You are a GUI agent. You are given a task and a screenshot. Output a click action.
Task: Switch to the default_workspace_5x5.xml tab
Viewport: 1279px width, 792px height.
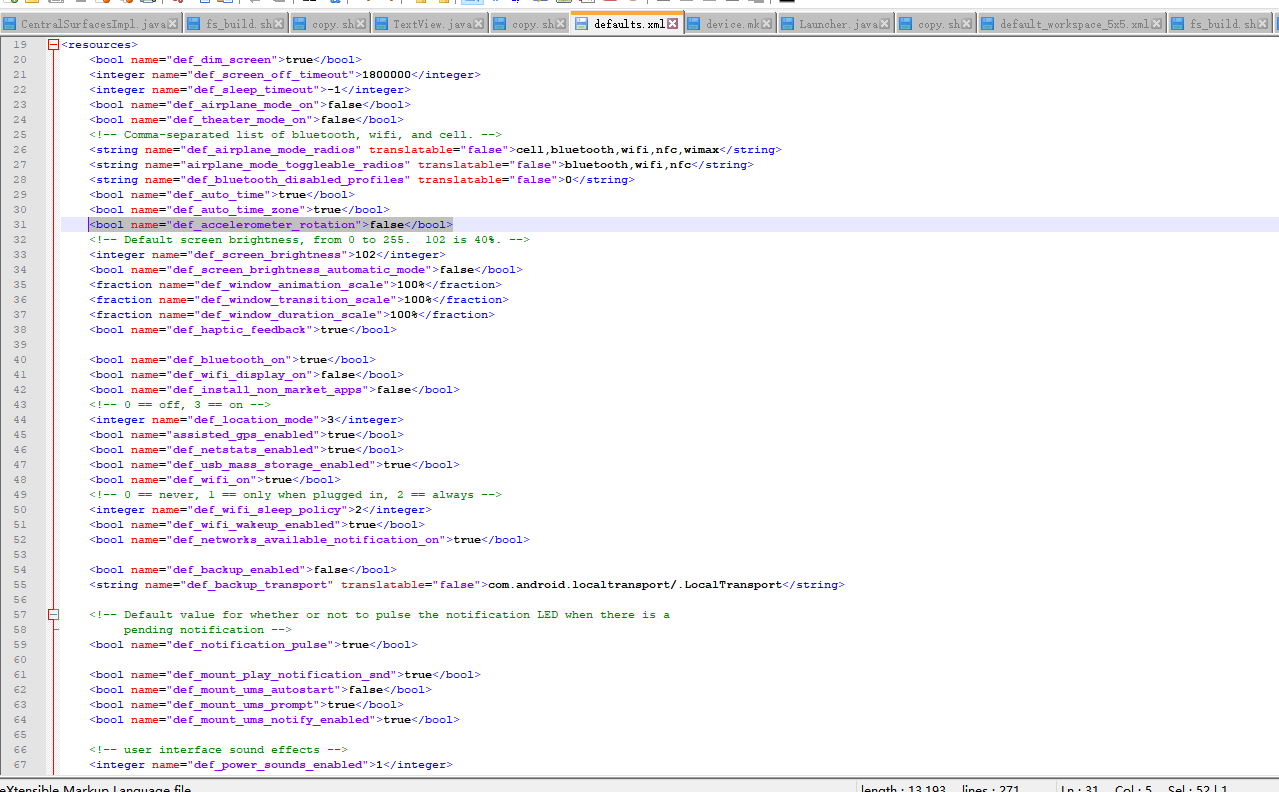(1074, 24)
